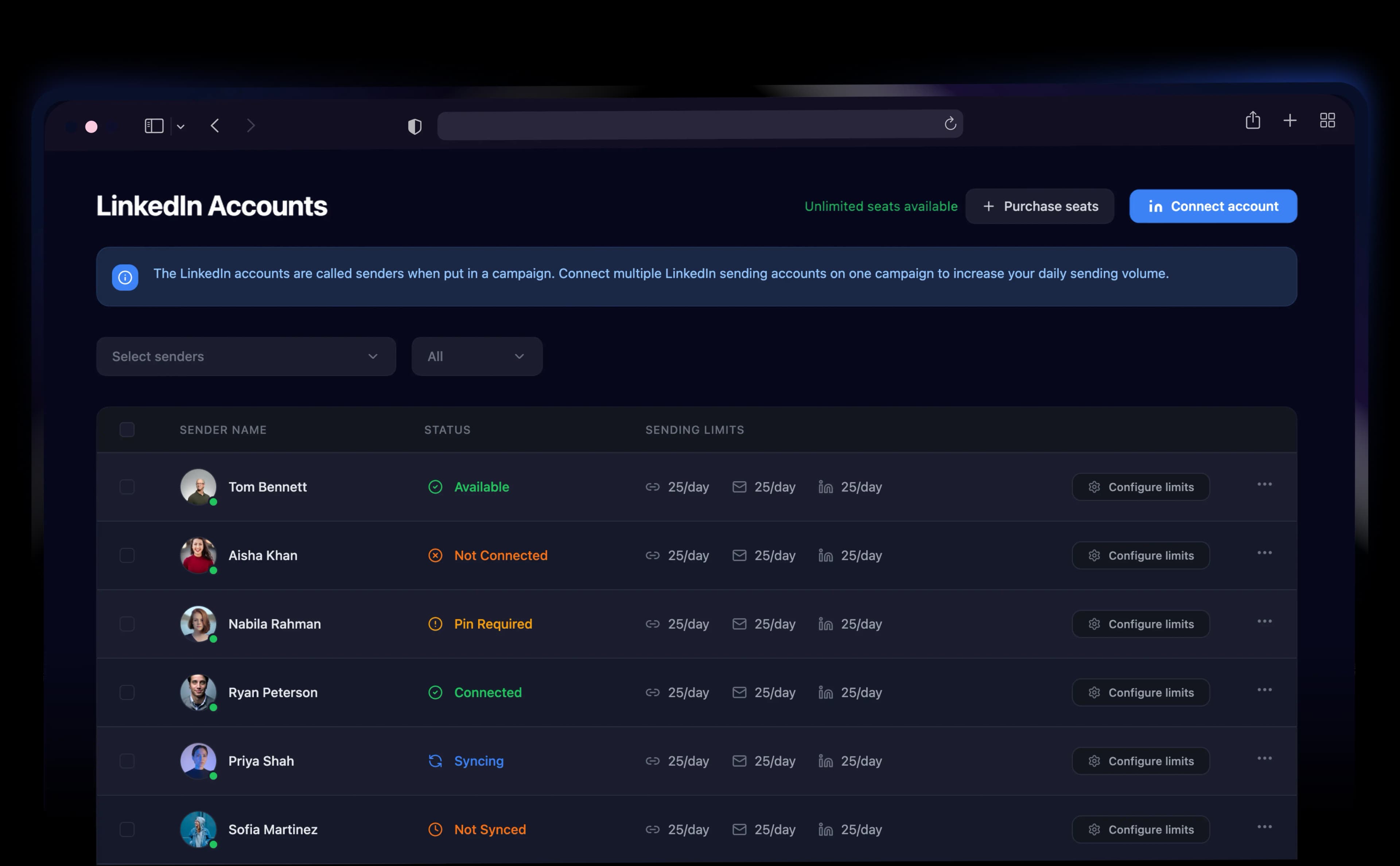Go forward with the browser forward arrow
Screen dimensions: 1400x866
point(250,125)
